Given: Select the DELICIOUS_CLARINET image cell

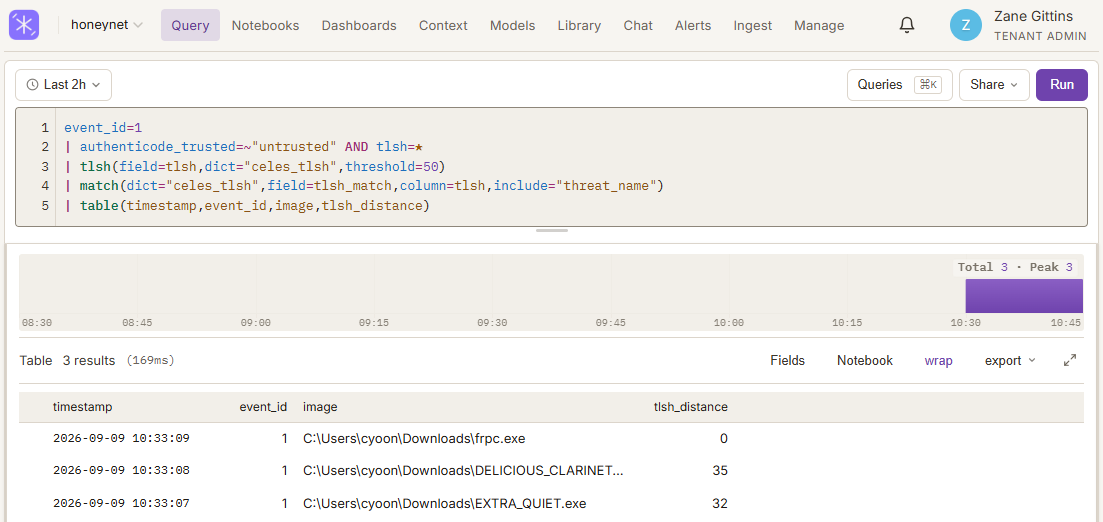Looking at the screenshot, I should pos(463,470).
